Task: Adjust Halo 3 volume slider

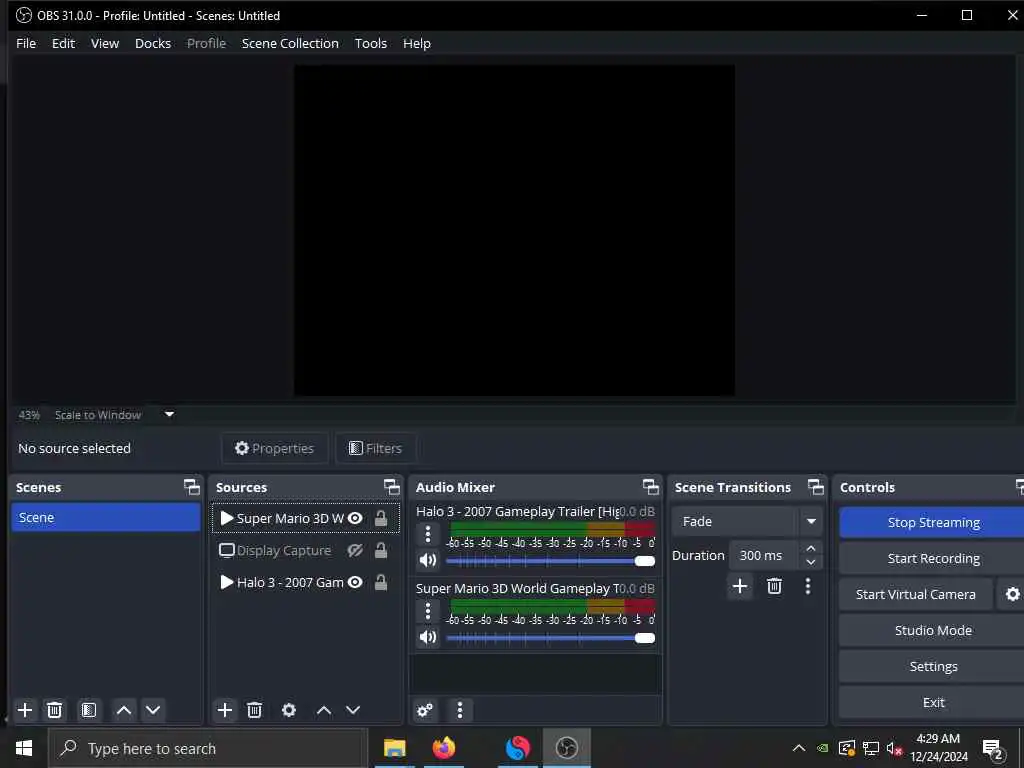Action: 551,561
